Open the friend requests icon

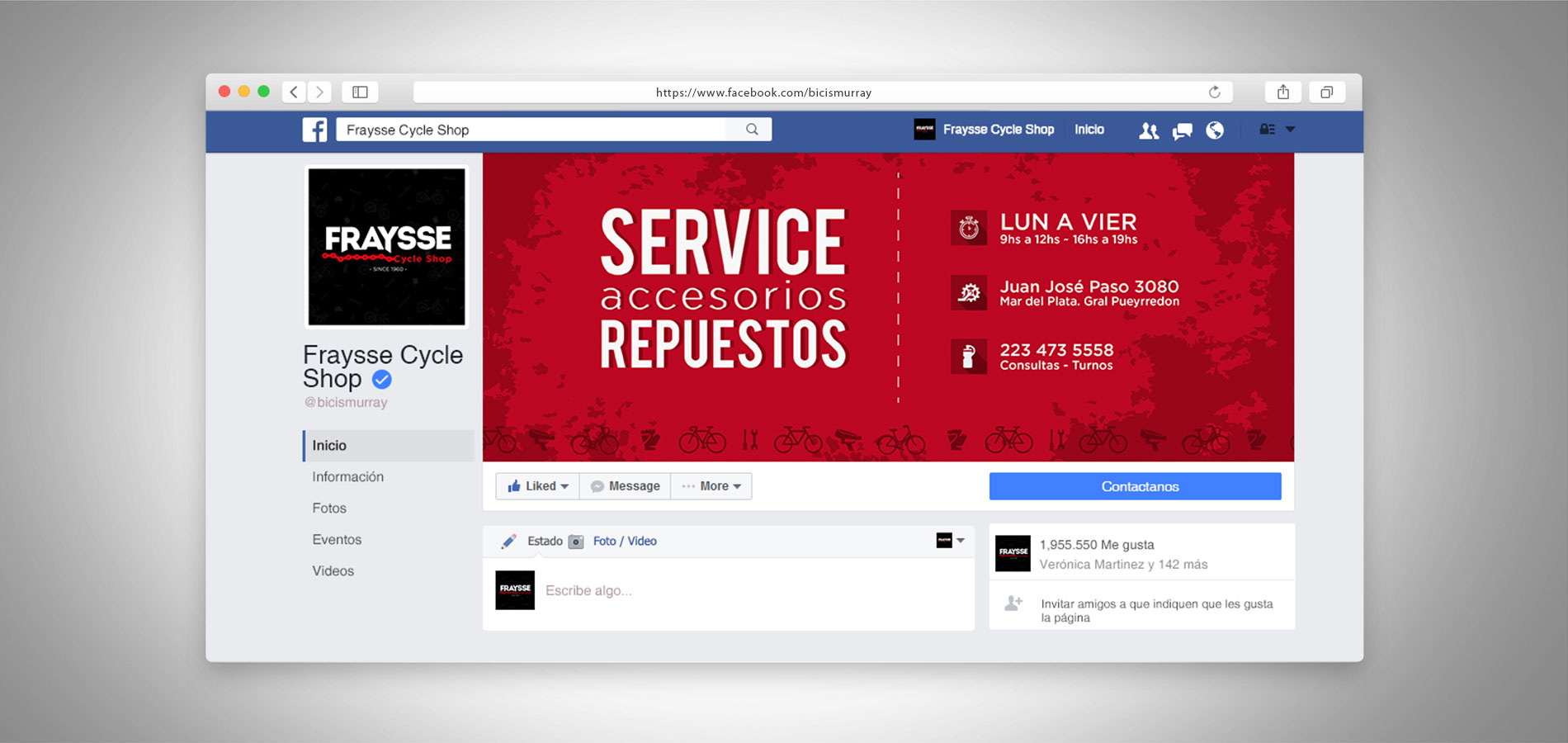pyautogui.click(x=1149, y=130)
